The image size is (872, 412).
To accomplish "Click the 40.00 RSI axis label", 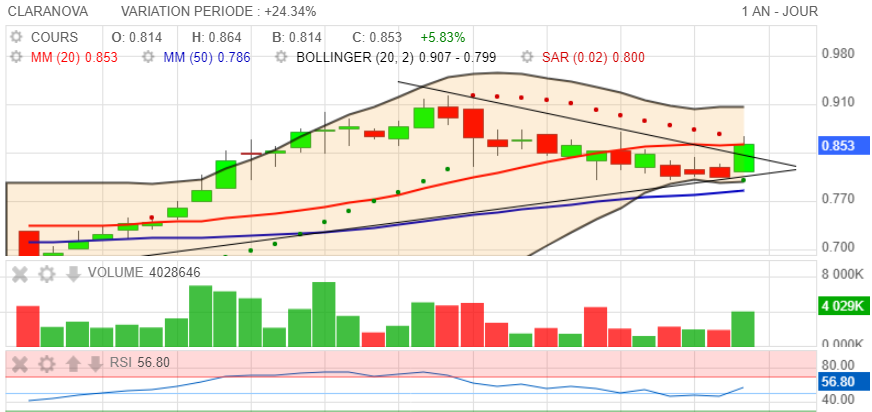I will (x=838, y=400).
